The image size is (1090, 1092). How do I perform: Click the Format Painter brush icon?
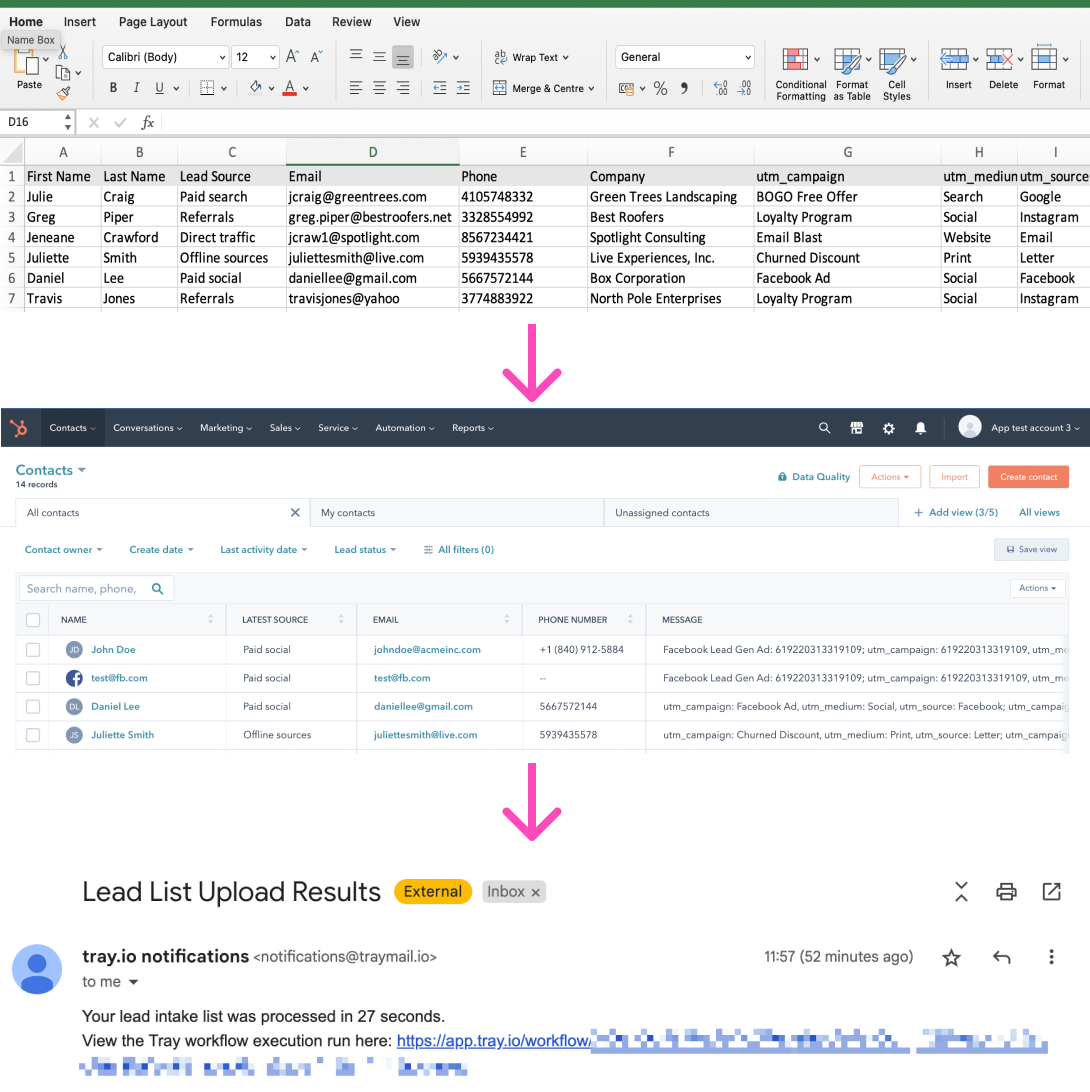[63, 93]
